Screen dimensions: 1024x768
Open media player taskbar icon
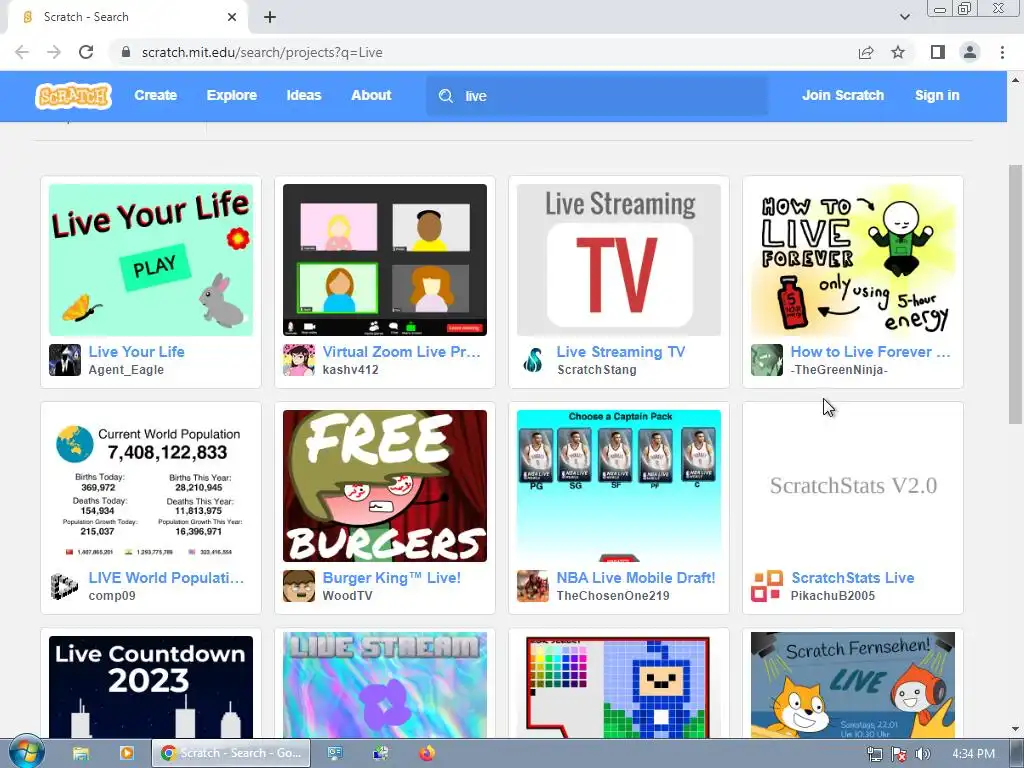[x=126, y=754]
